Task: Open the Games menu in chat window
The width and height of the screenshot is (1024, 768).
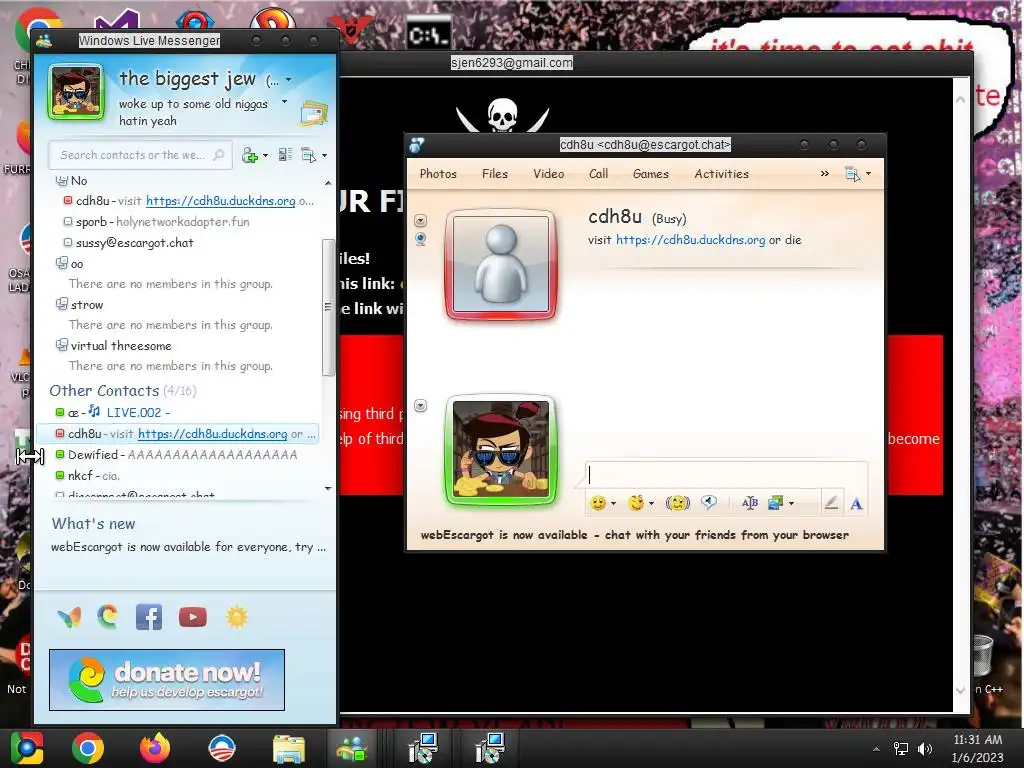Action: point(650,174)
